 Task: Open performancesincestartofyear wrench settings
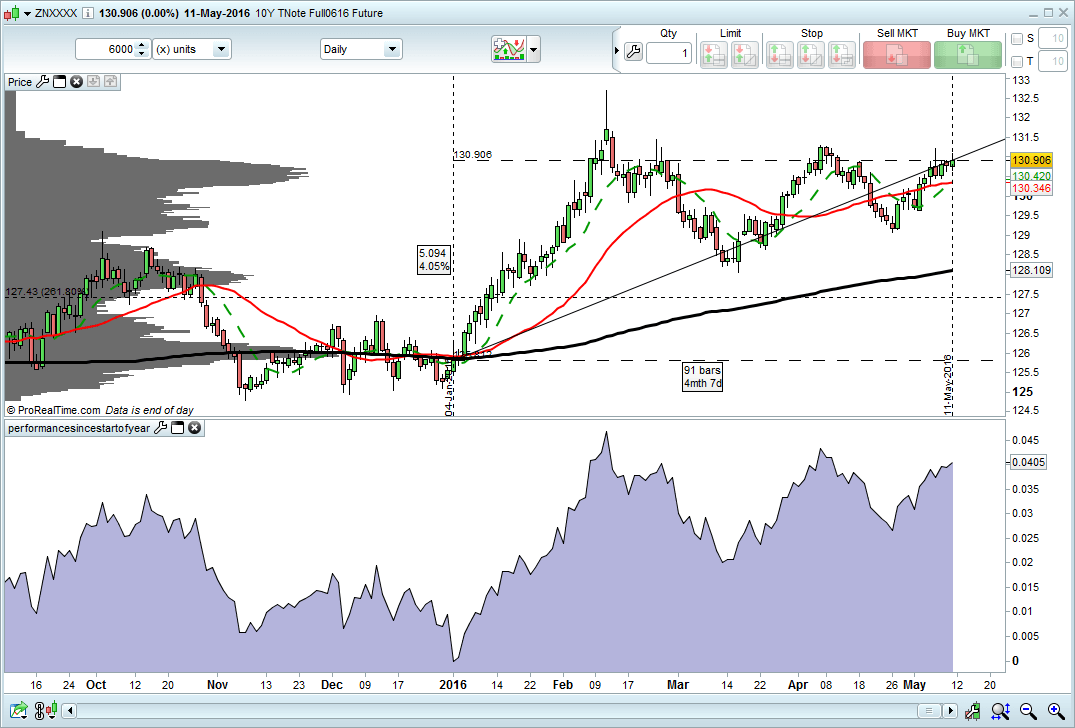(x=160, y=428)
